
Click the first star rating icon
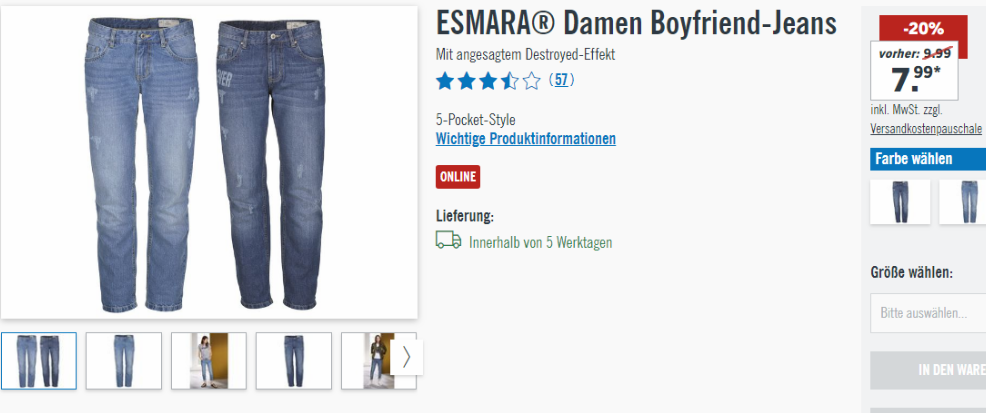click(x=445, y=80)
